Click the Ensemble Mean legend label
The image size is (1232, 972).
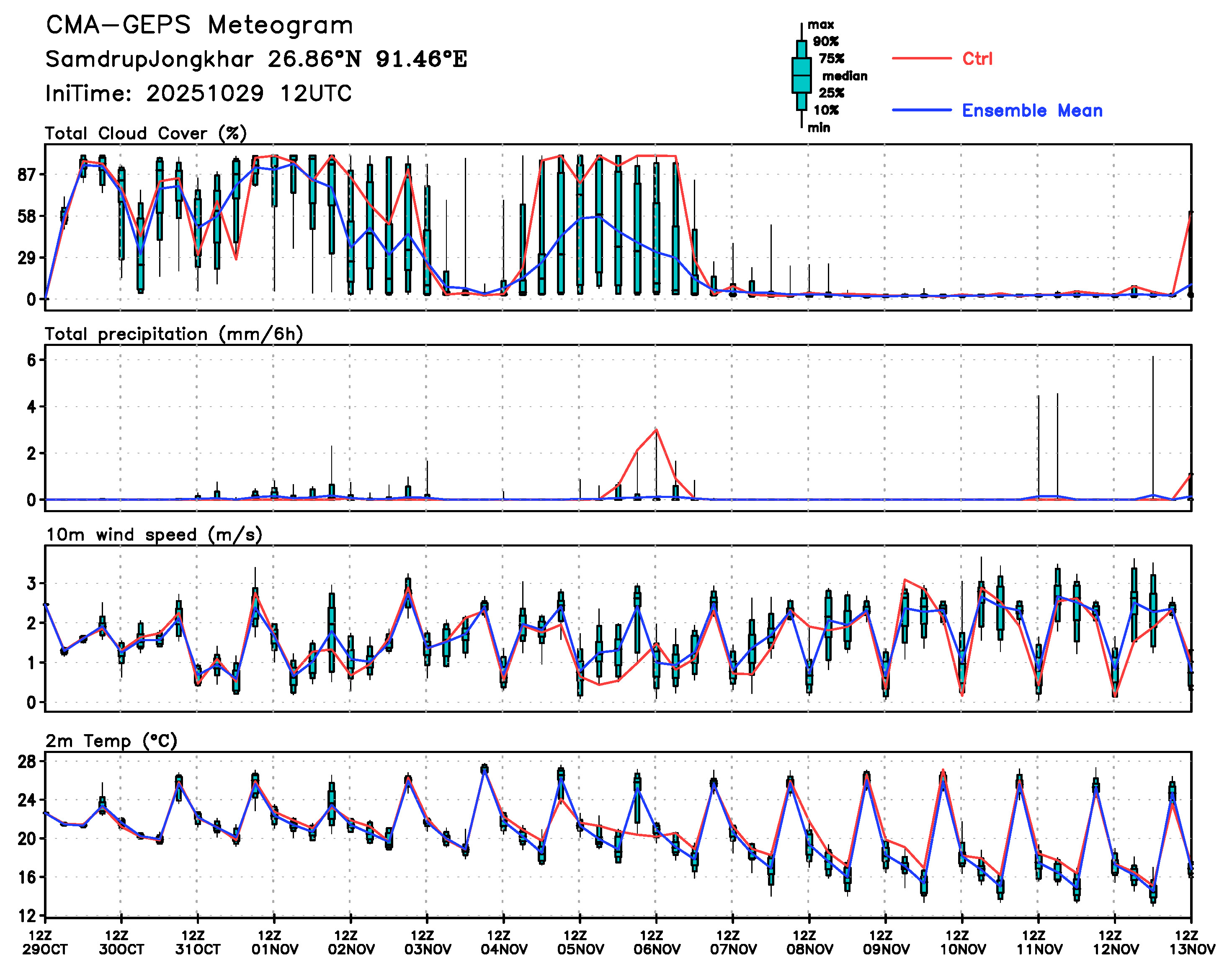1032,110
